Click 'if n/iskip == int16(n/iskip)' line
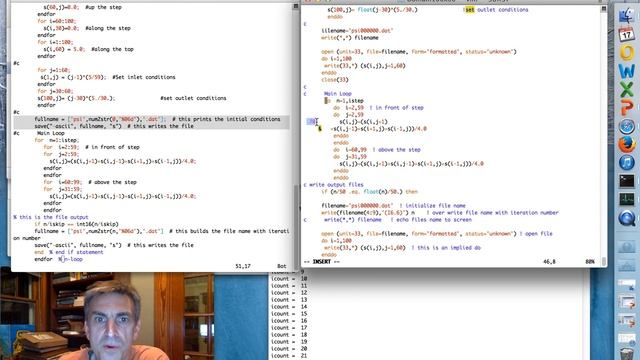640x360 pixels. click(x=76, y=224)
